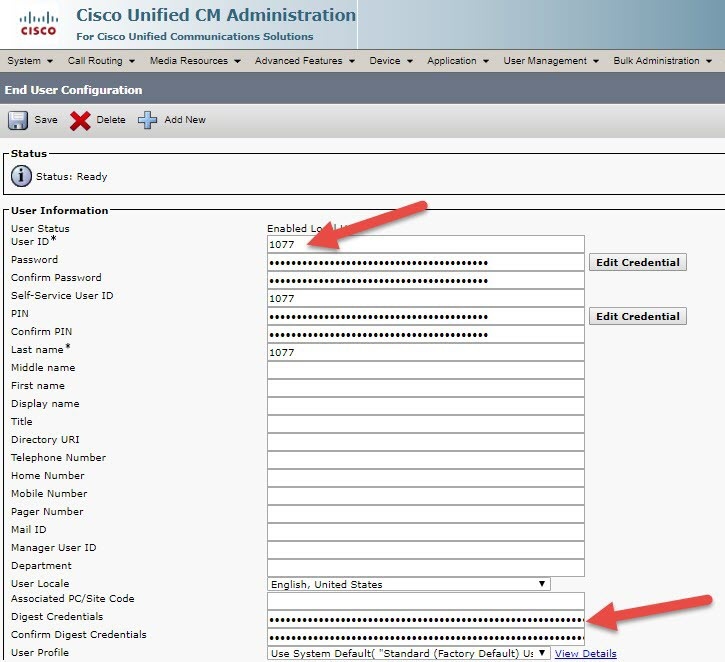Click the Title field
Viewport: 725px width, 662px height.
tap(426, 424)
